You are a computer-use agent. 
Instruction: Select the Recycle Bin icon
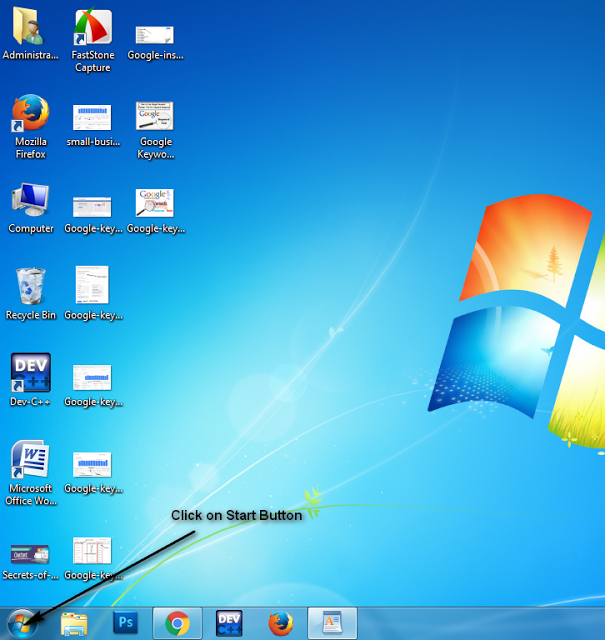[31, 294]
